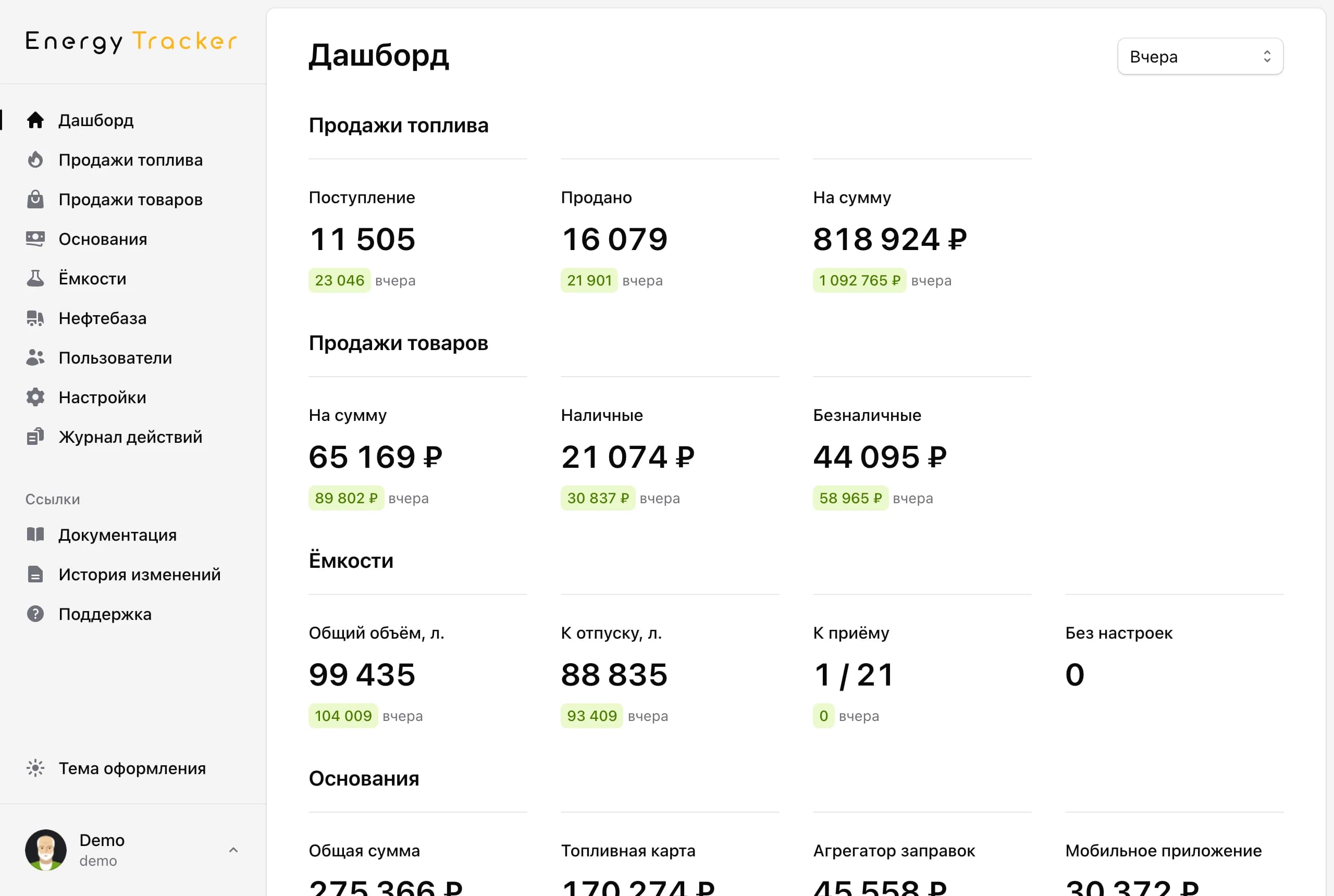
Task: Click the Demo user avatar
Action: click(x=46, y=850)
